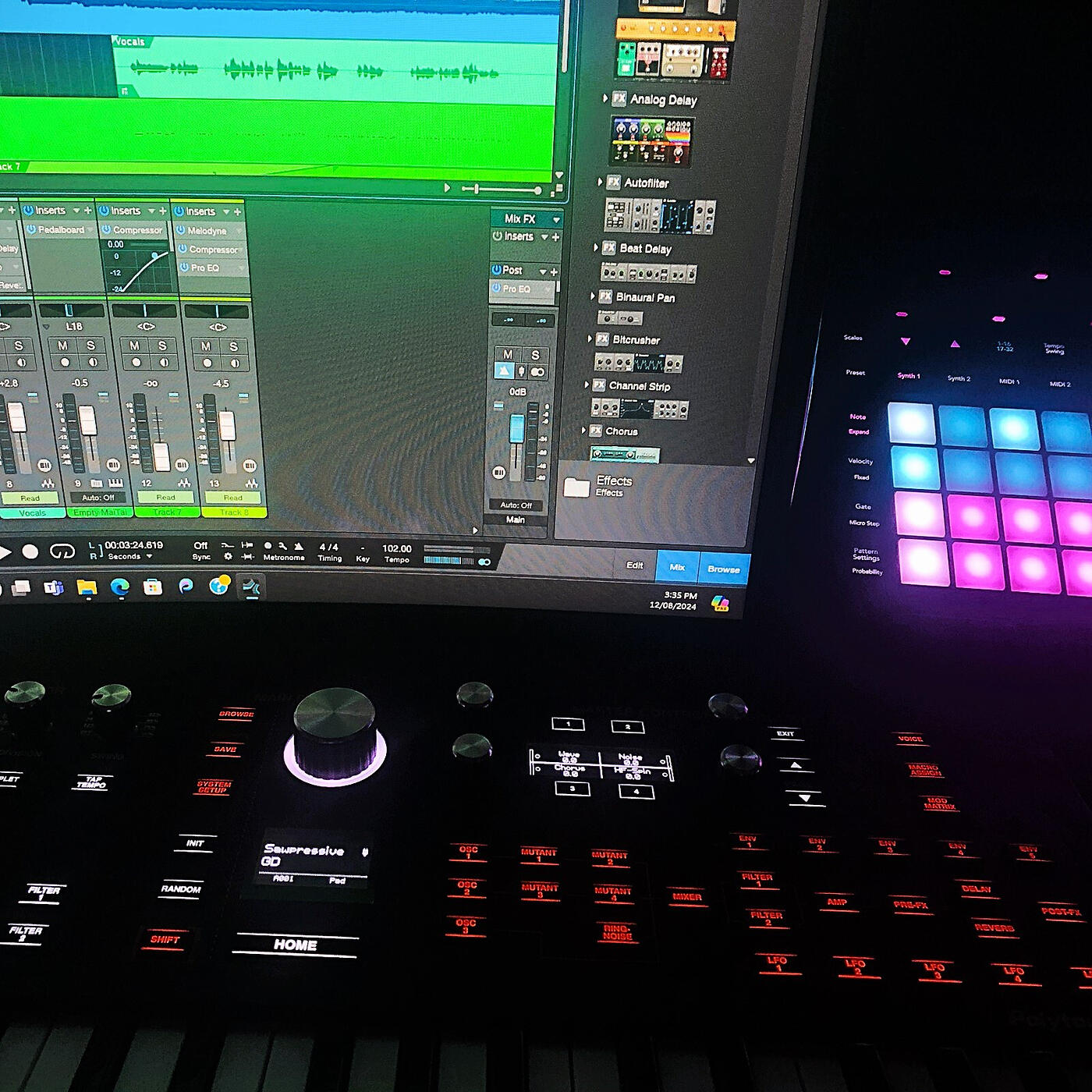The width and height of the screenshot is (1092, 1092).
Task: Add insert with plus on Main Inserts
Action: tap(556, 237)
